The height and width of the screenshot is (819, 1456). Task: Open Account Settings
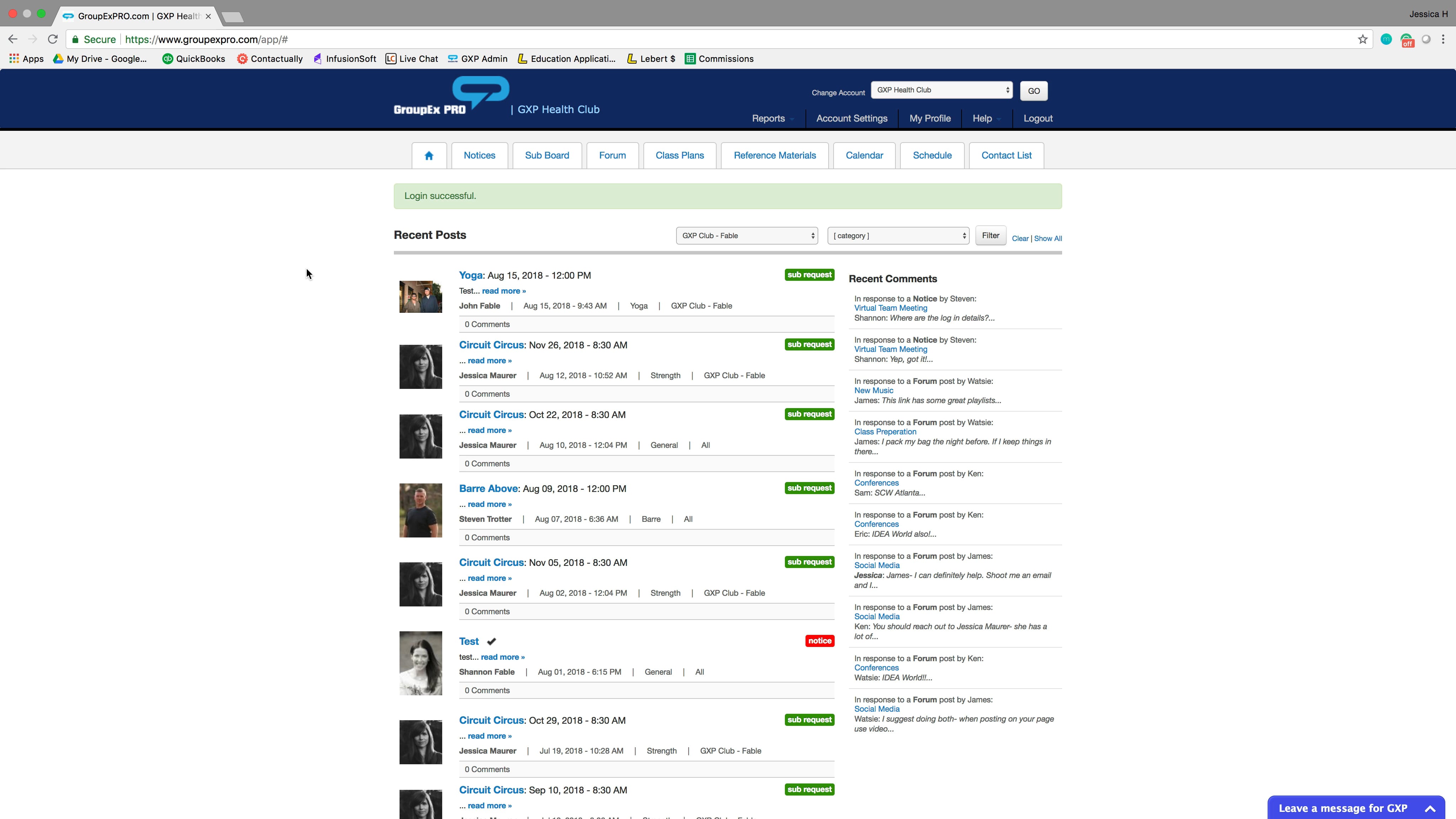(852, 119)
